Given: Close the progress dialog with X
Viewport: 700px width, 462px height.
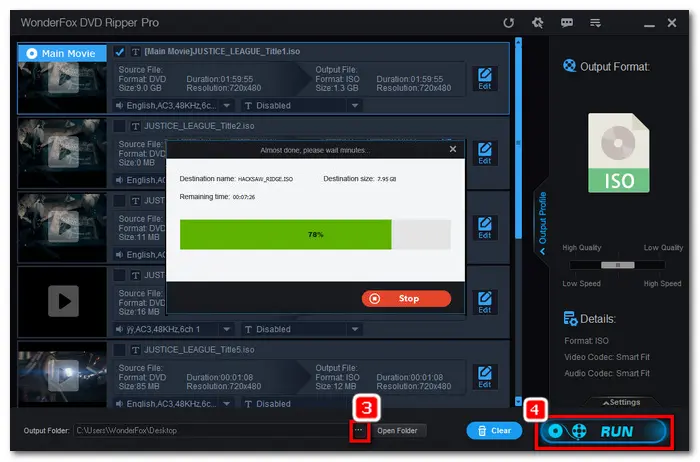Looking at the screenshot, I should pyautogui.click(x=453, y=149).
